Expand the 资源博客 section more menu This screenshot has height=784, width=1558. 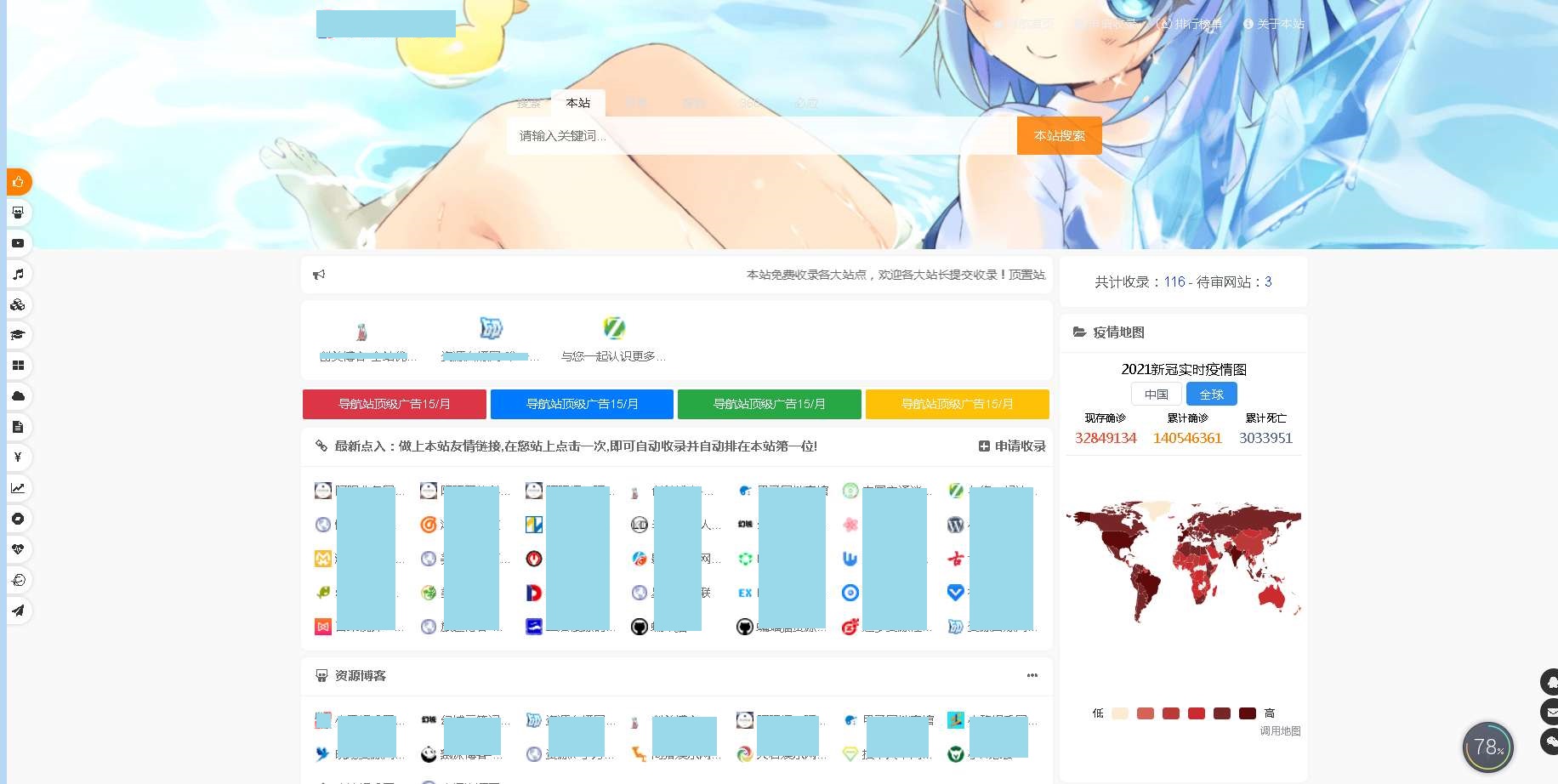tap(1032, 675)
